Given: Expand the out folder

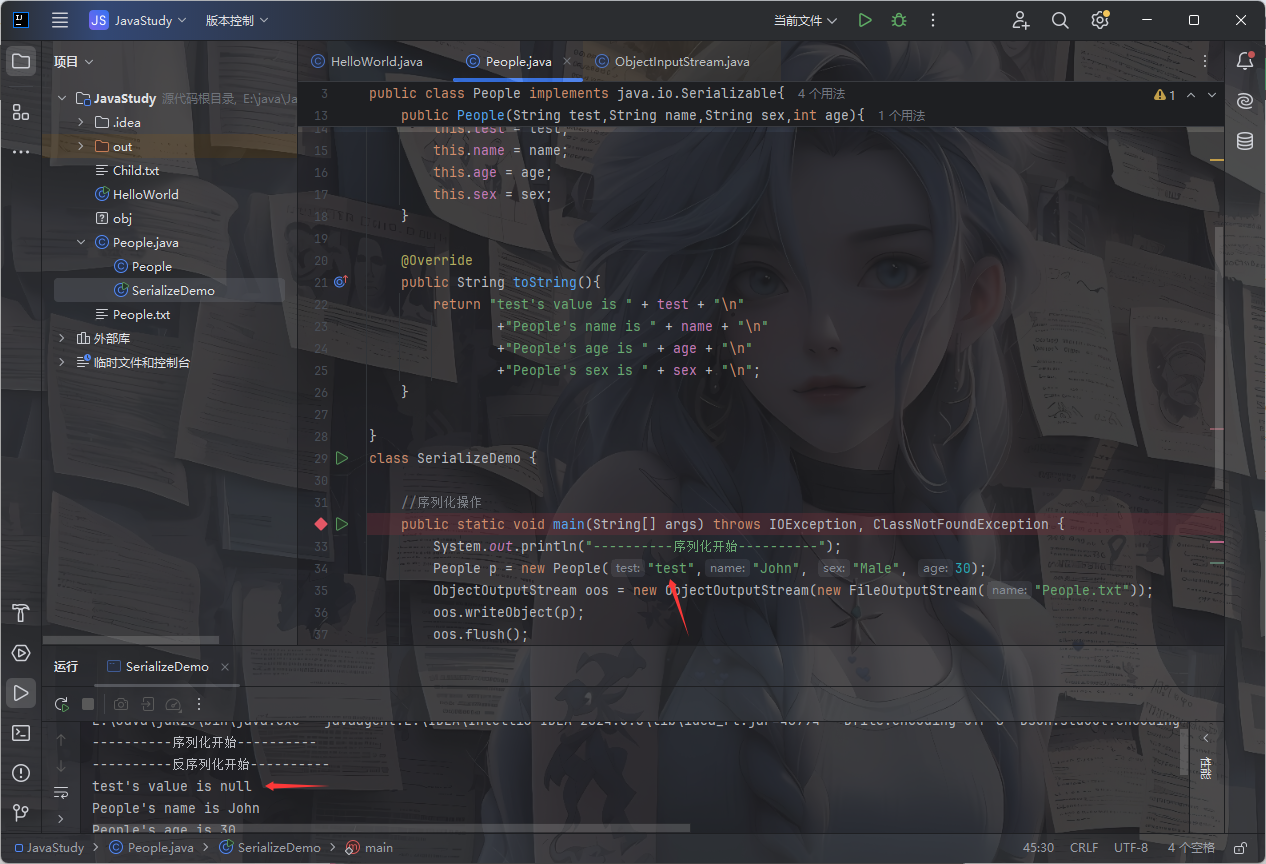Looking at the screenshot, I should [x=81, y=147].
